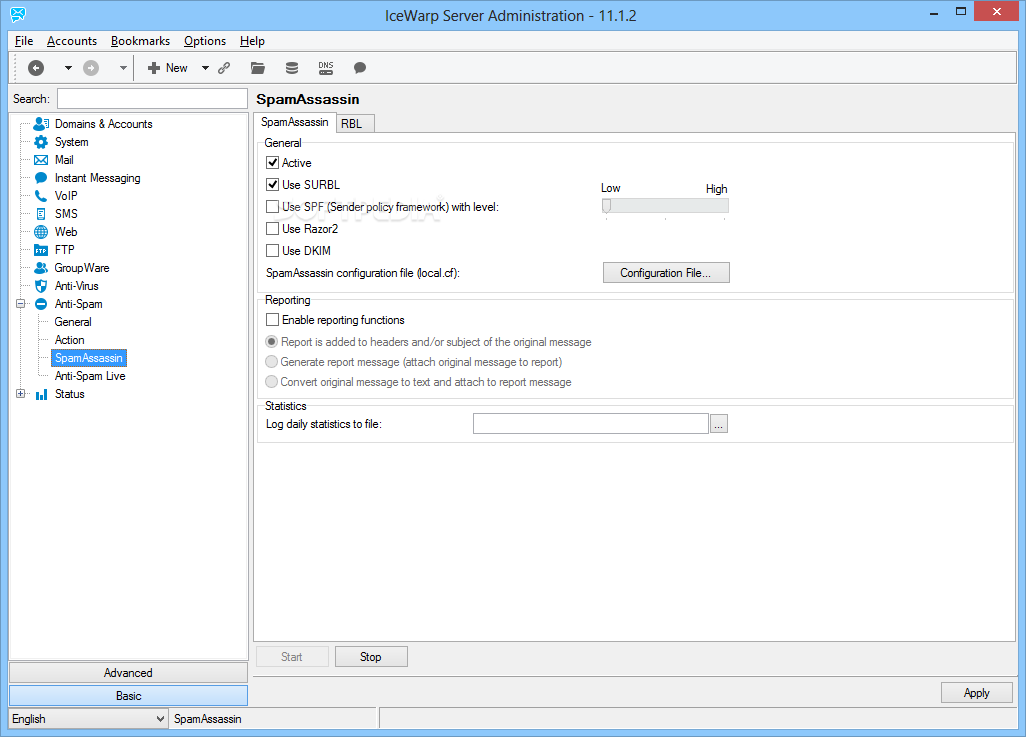Select the SpamAssassin tab

(x=295, y=122)
